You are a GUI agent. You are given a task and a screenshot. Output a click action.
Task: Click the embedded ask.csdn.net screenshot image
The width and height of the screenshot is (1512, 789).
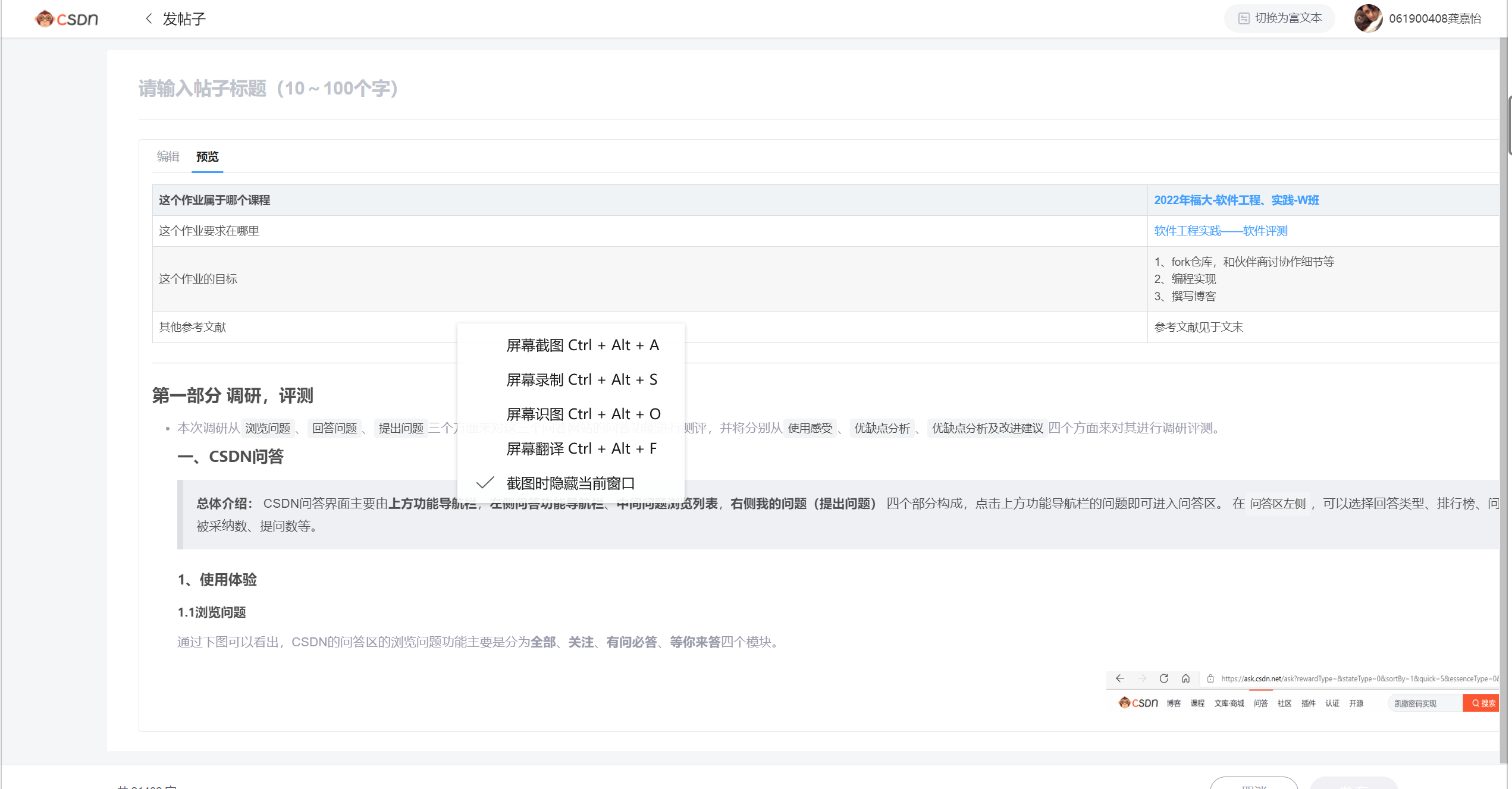(1301, 692)
